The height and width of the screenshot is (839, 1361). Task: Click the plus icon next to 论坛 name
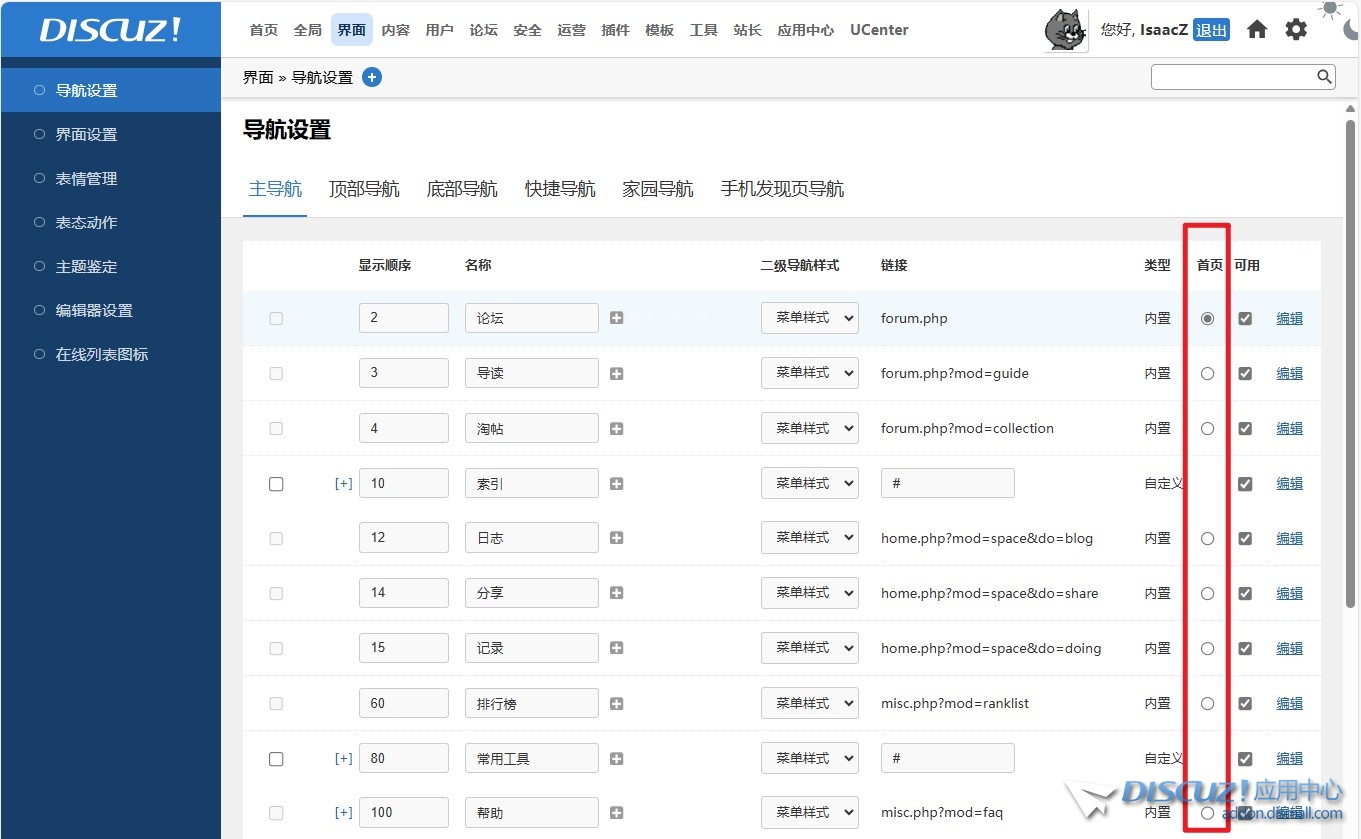pyautogui.click(x=617, y=318)
